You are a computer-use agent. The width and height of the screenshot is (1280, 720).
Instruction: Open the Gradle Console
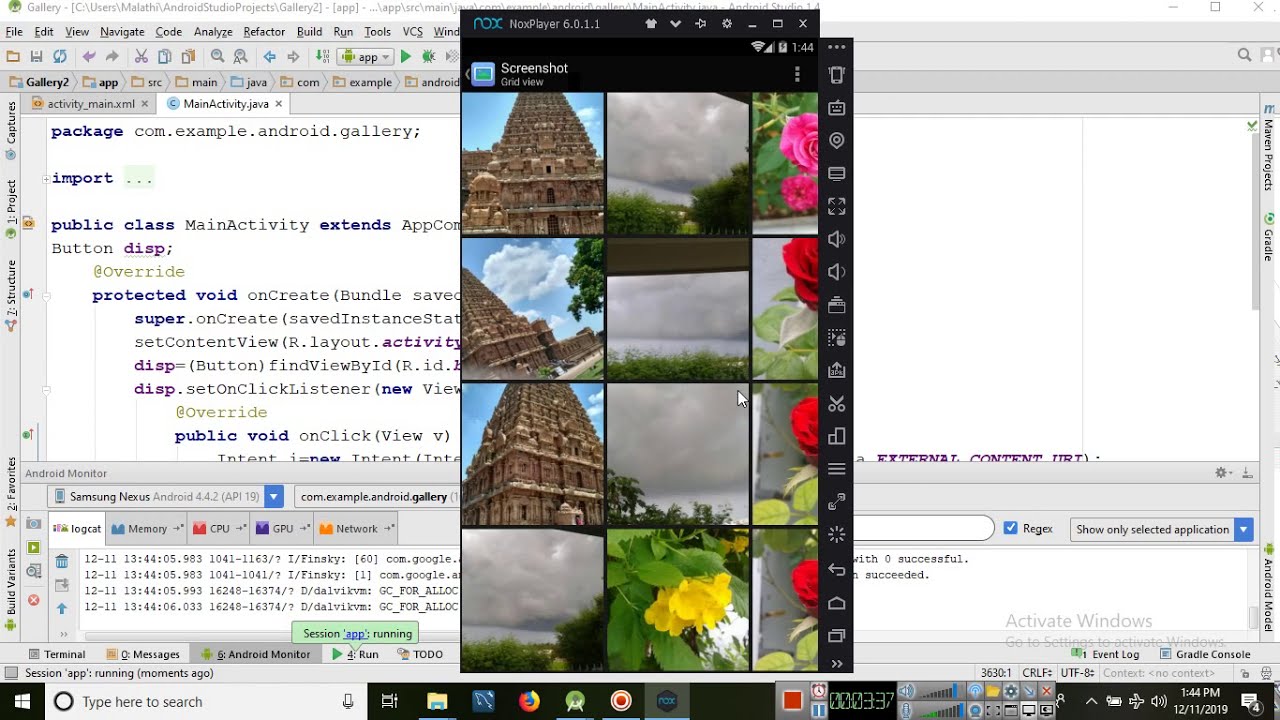[1206, 654]
